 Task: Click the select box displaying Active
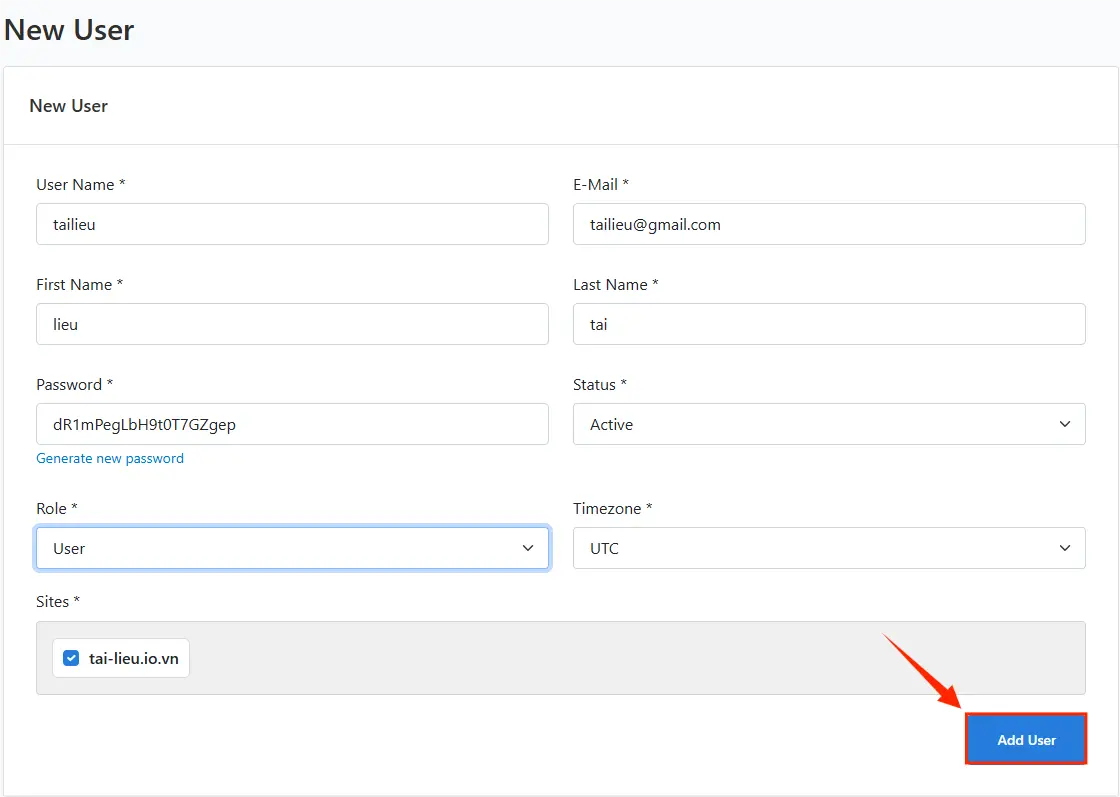click(828, 424)
